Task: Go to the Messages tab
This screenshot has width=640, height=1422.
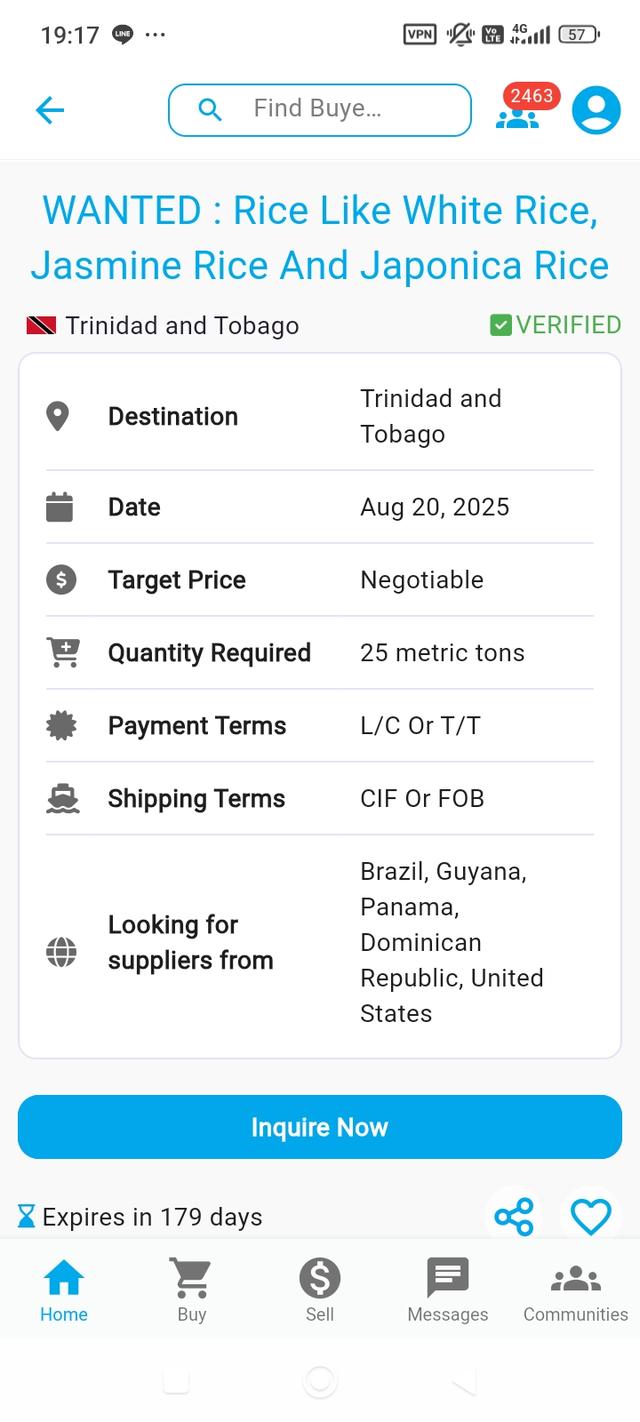Action: tap(448, 1290)
